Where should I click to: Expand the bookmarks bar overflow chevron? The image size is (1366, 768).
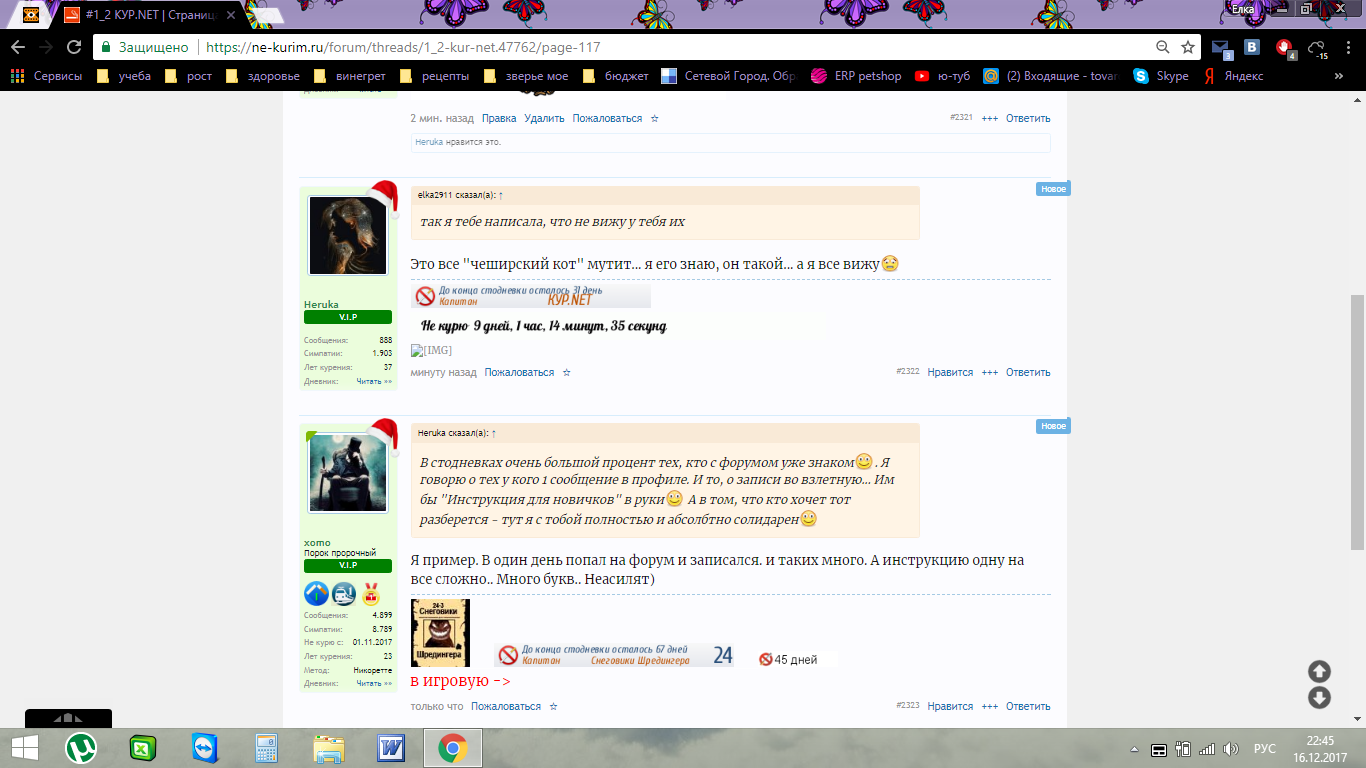coord(1339,76)
